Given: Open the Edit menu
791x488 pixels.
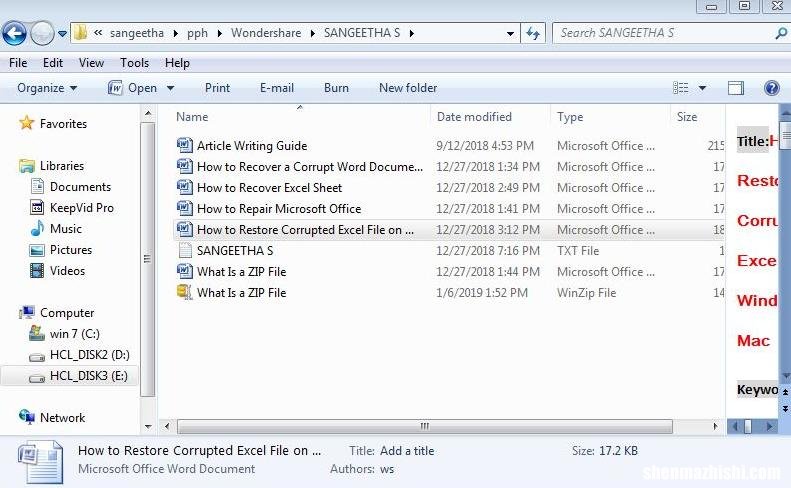Looking at the screenshot, I should click(53, 63).
